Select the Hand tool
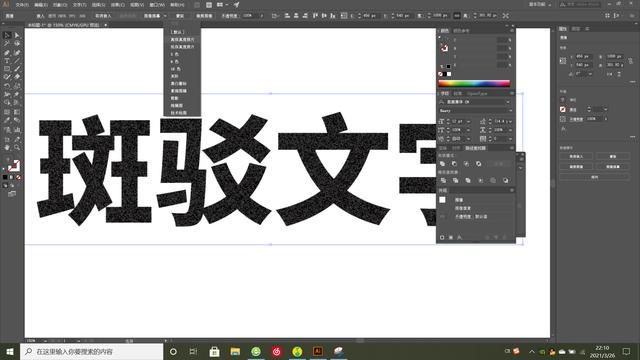The image size is (640, 360). pos(7,148)
